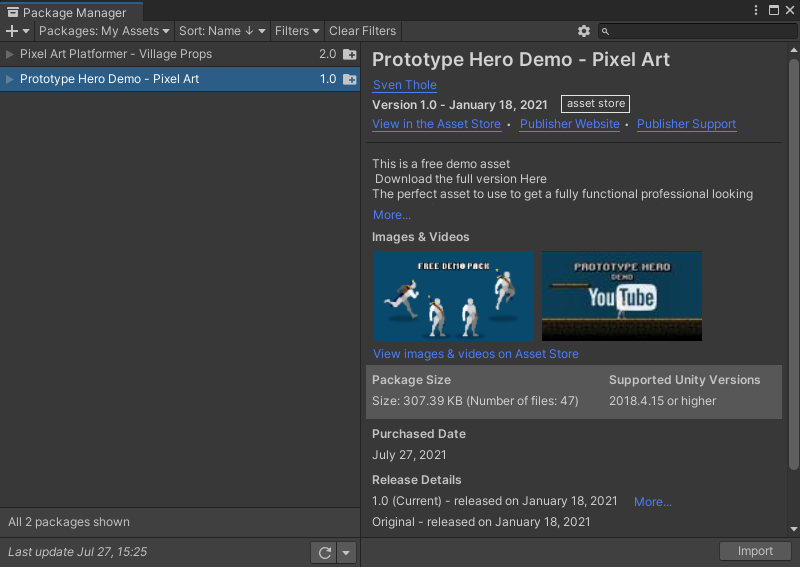This screenshot has width=800, height=567.
Task: Open the Publisher Website link
Action: pos(569,124)
